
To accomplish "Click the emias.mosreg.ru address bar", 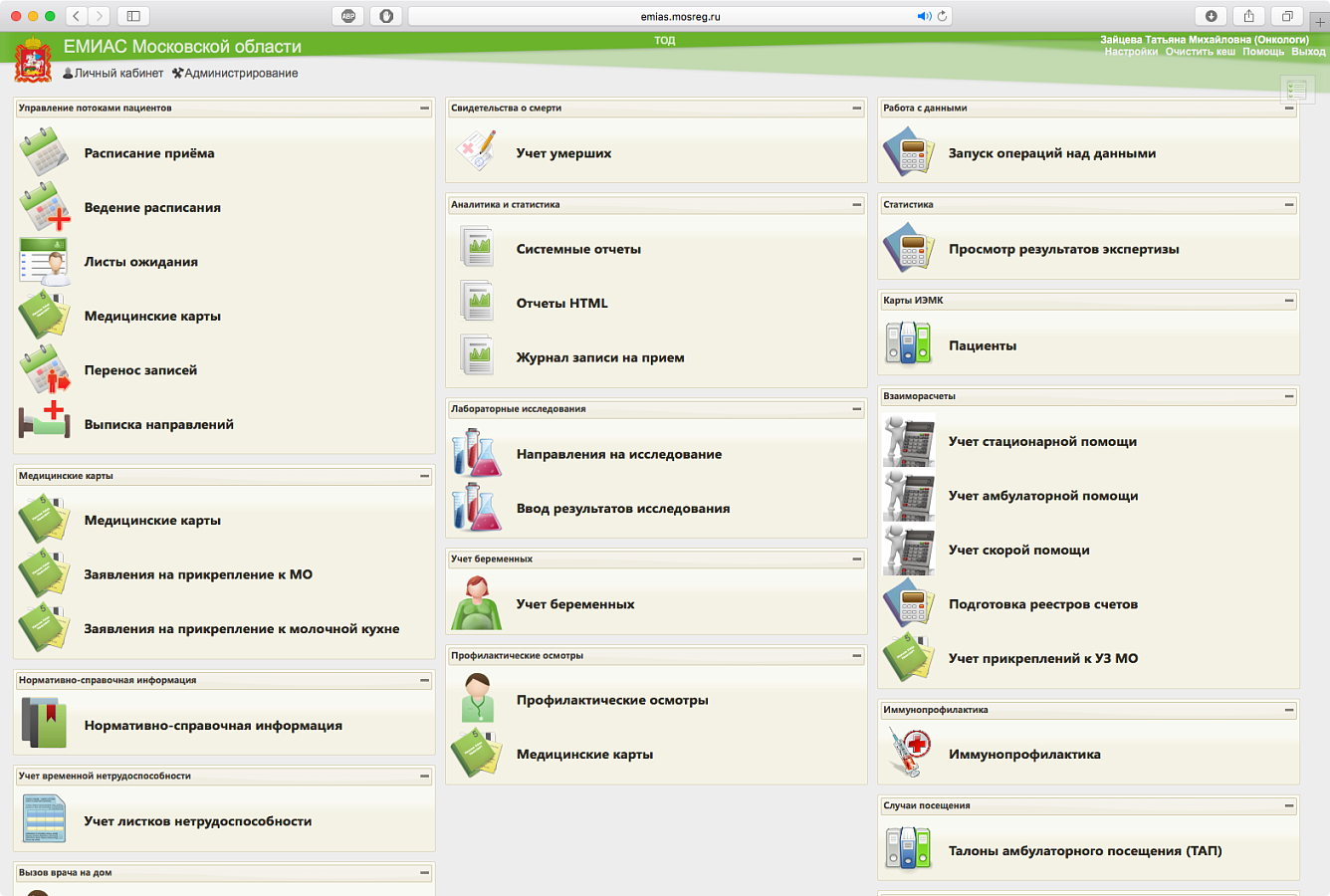I will pyautogui.click(x=680, y=16).
